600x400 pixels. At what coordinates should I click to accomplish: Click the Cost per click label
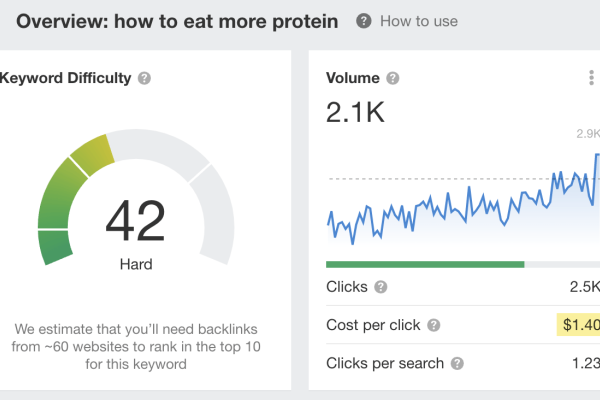click(372, 326)
